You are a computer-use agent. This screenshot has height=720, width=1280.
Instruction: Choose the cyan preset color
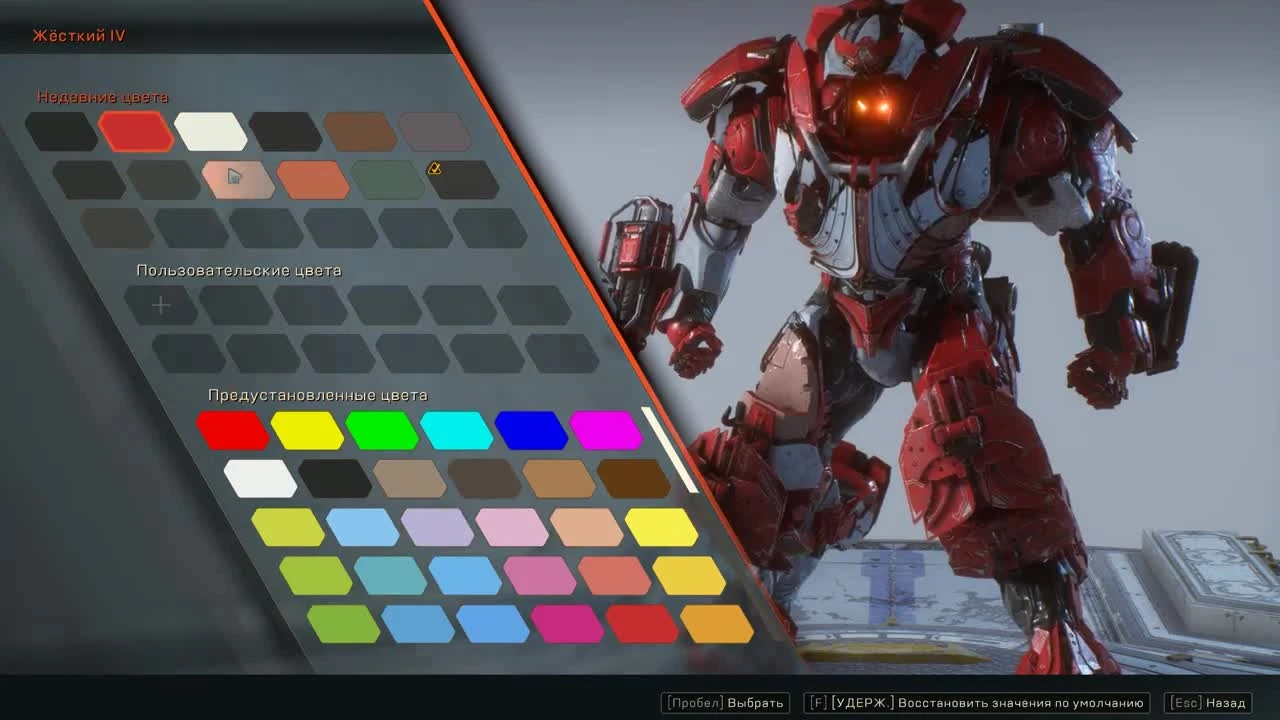click(457, 430)
